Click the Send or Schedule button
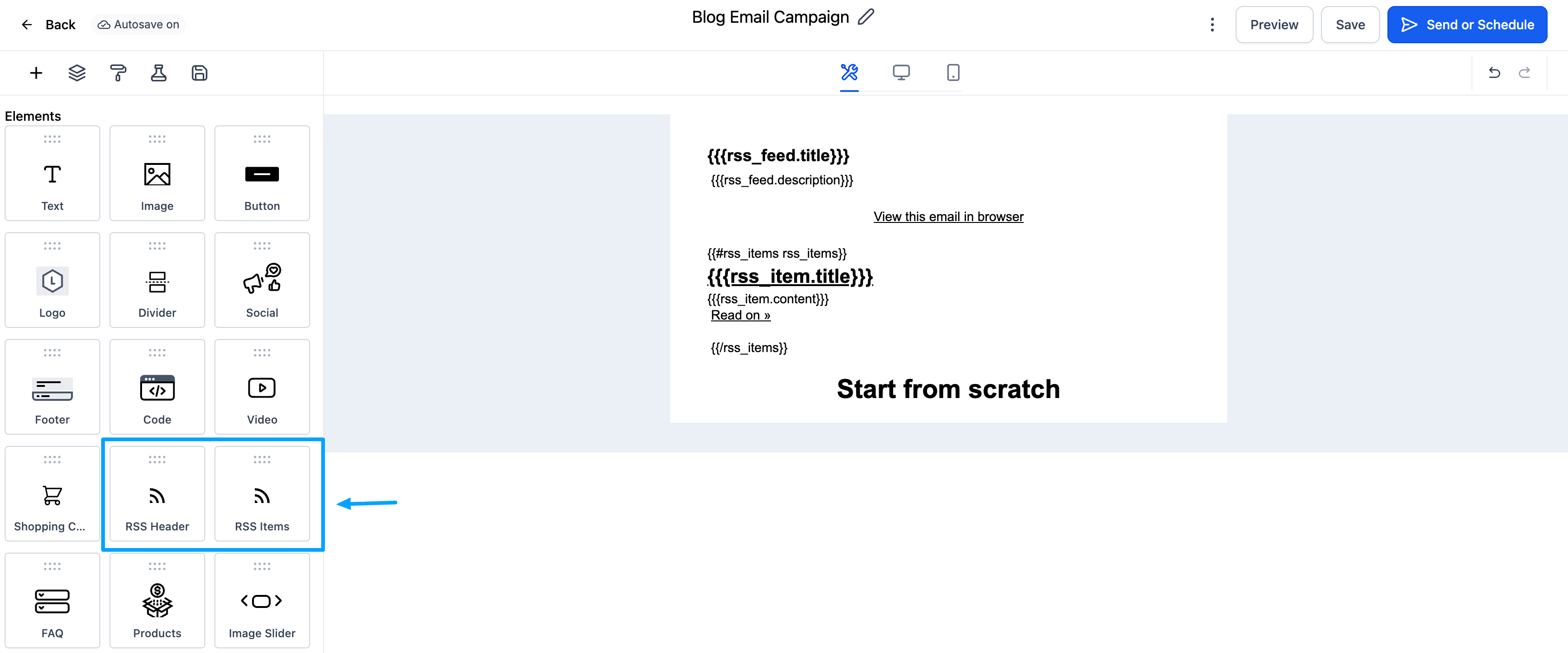This screenshot has width=1568, height=653. coord(1468,25)
